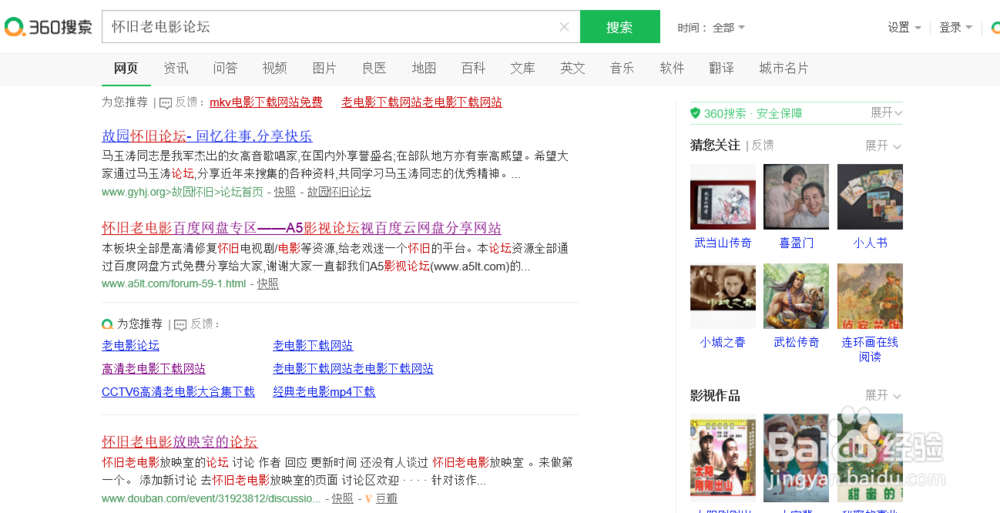Click the 360搜索 logo
This screenshot has width=1000, height=513.
tap(47, 27)
